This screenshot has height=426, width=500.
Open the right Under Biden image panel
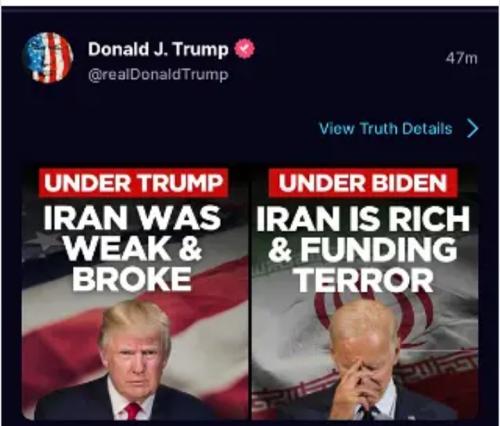tap(365, 292)
